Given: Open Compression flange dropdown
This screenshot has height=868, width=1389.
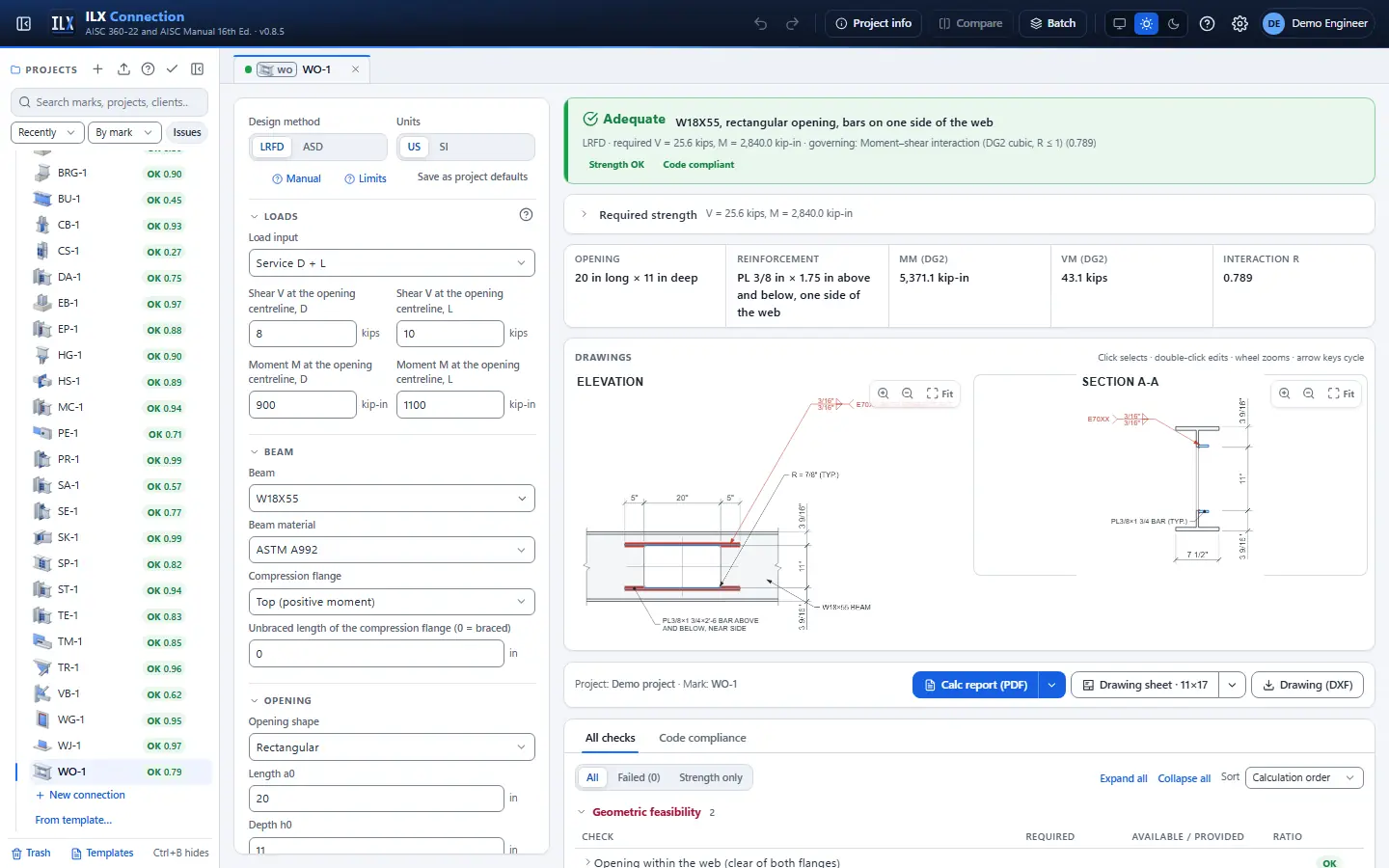Looking at the screenshot, I should point(392,602).
